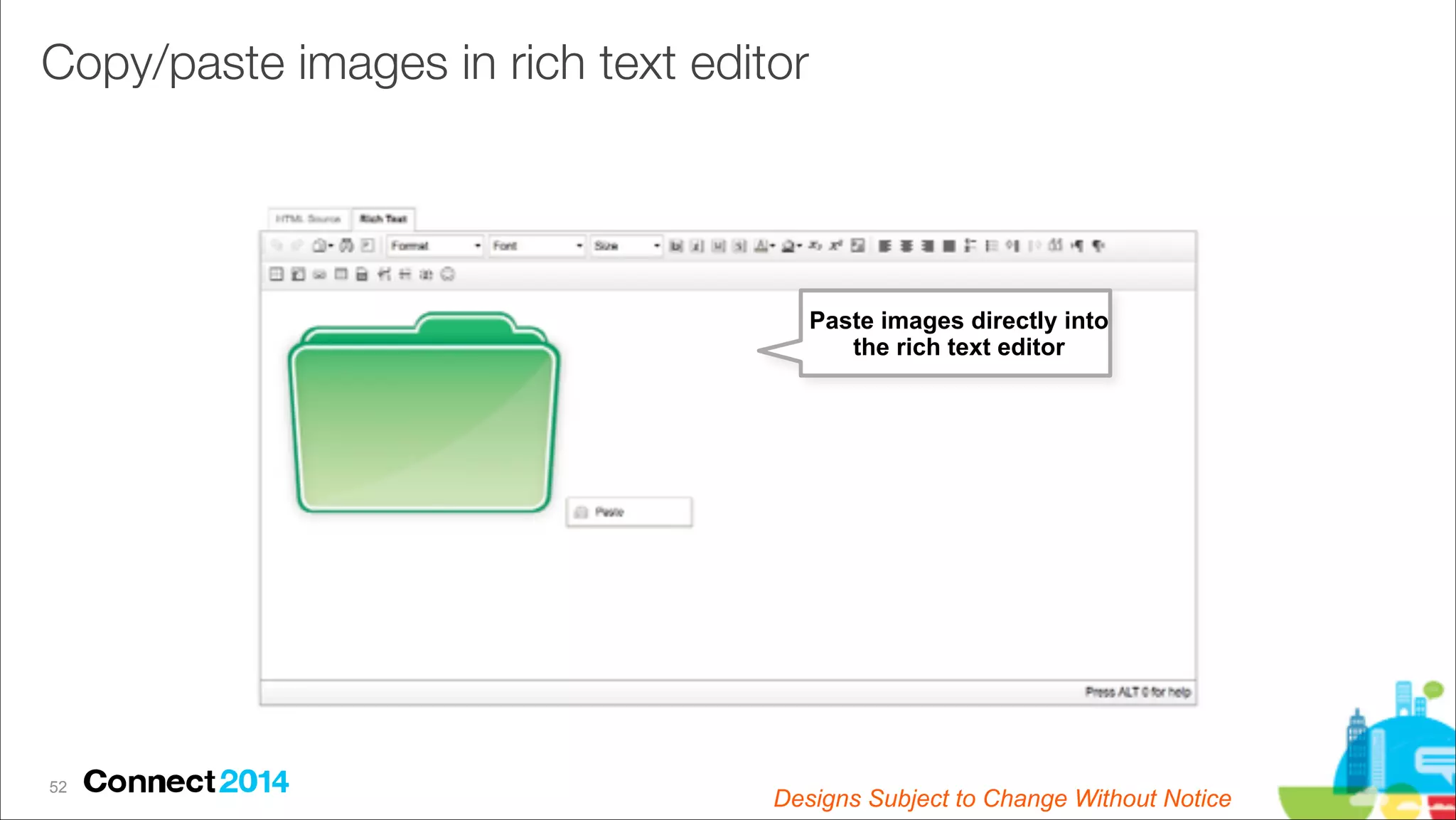Open the Format dropdown
1456x820 pixels.
[436, 246]
